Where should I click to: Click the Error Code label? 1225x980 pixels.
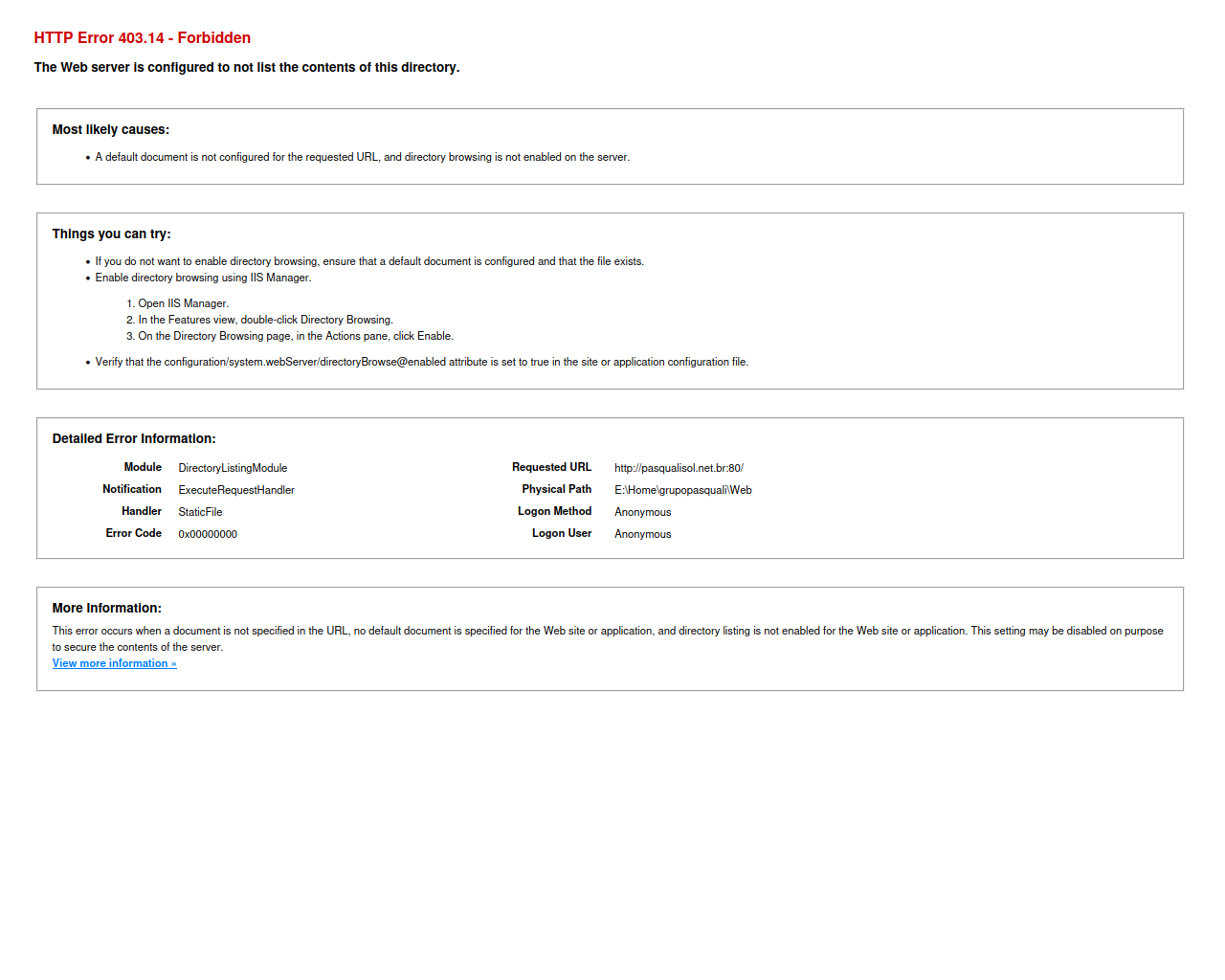134,533
